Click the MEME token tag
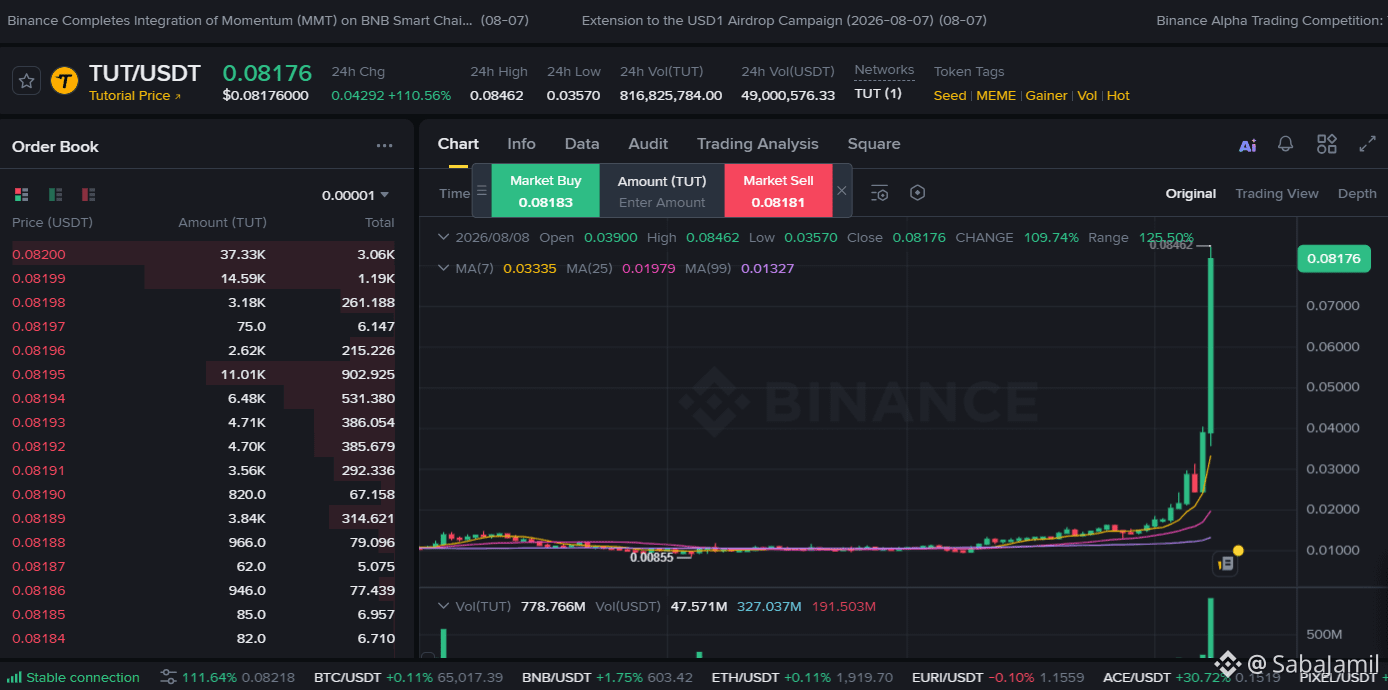 click(996, 96)
